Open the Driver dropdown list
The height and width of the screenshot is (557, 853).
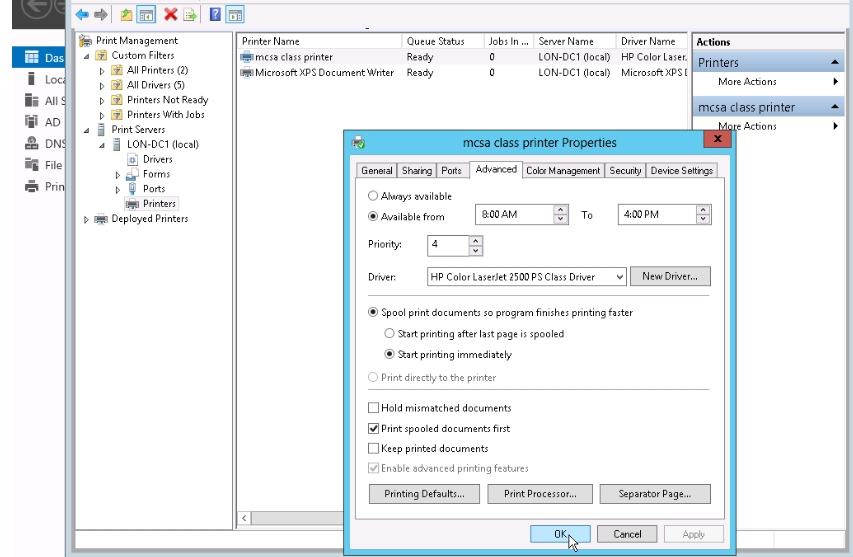(620, 277)
